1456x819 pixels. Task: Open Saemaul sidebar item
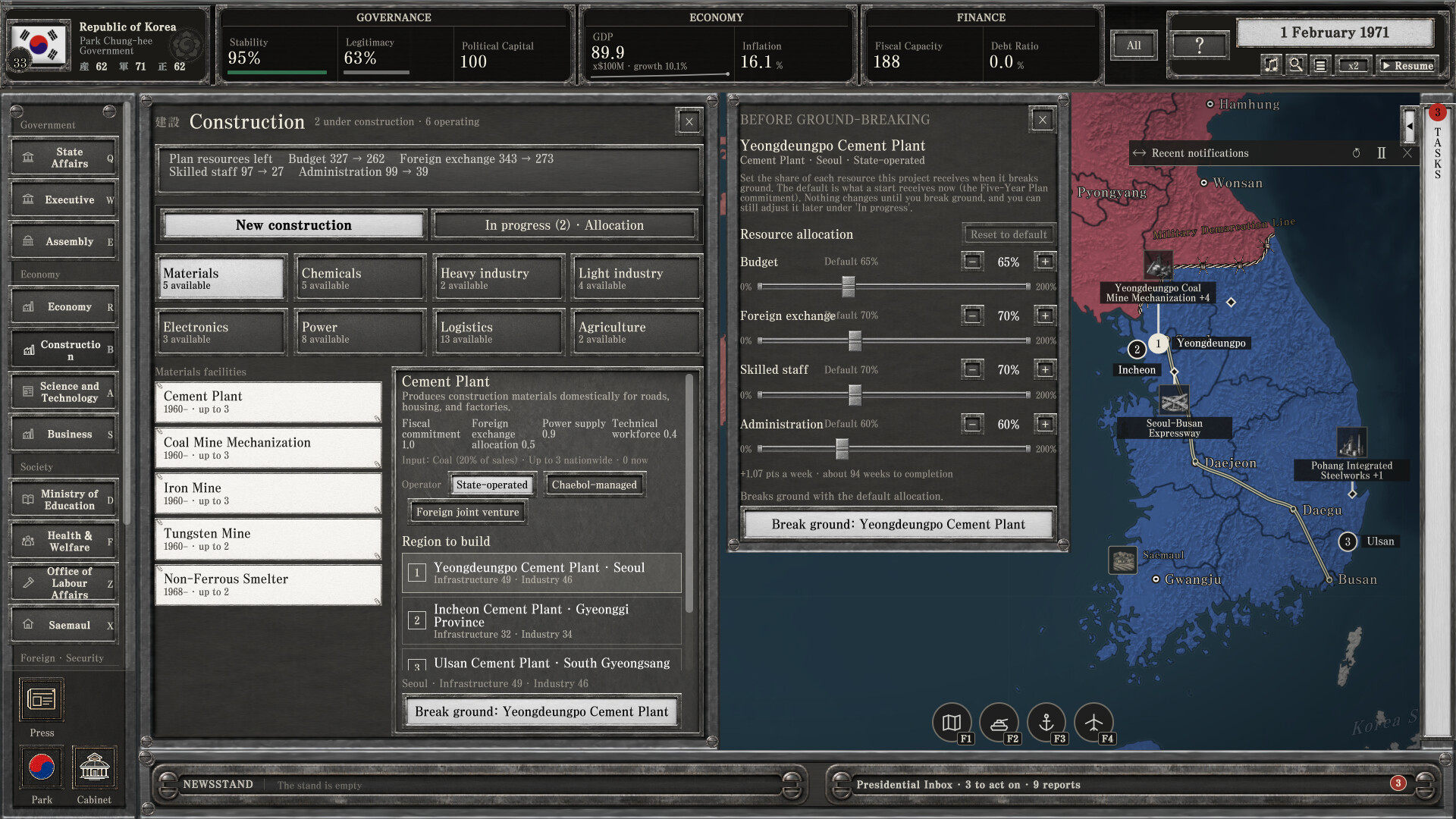(x=64, y=625)
